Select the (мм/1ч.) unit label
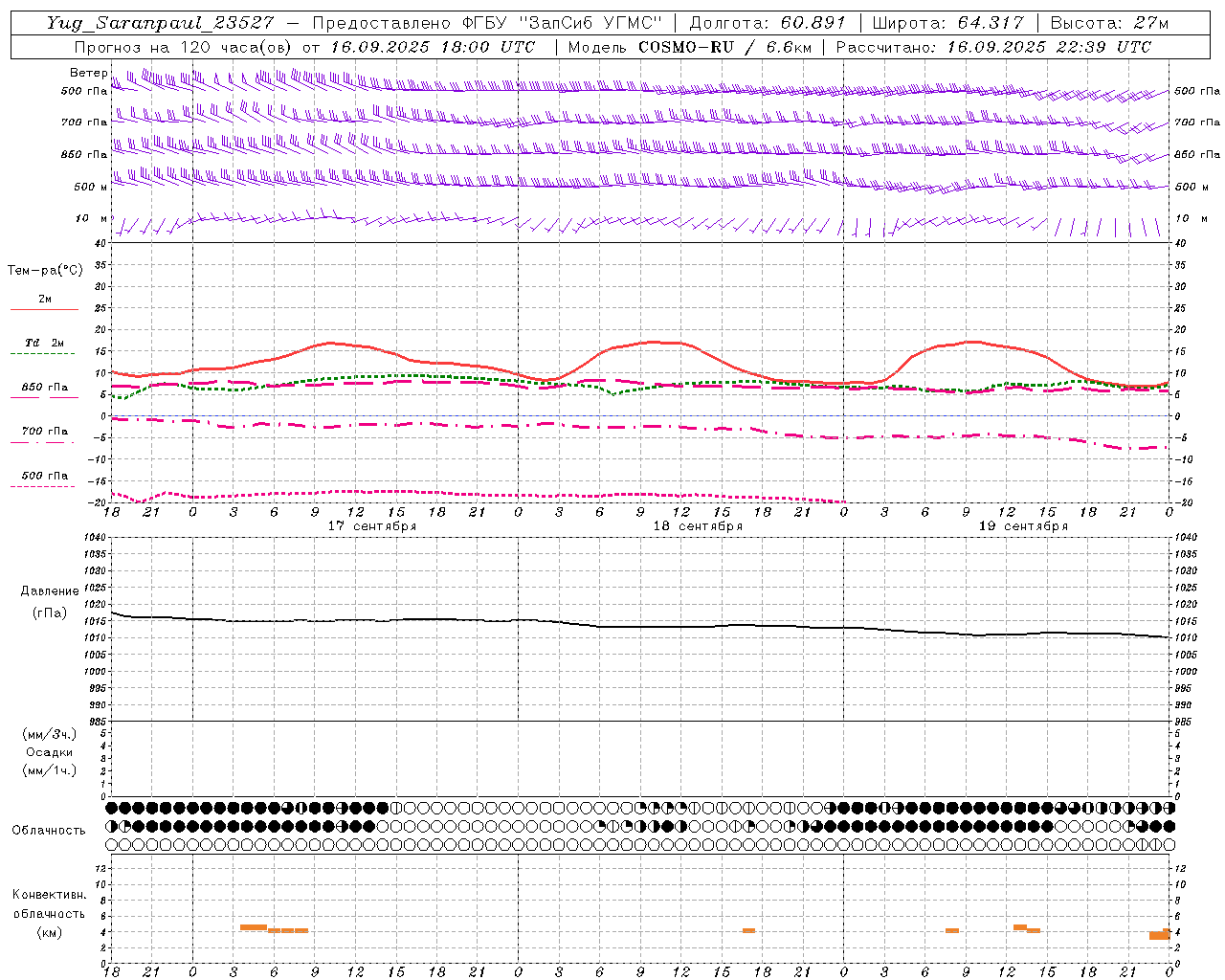 [50, 770]
